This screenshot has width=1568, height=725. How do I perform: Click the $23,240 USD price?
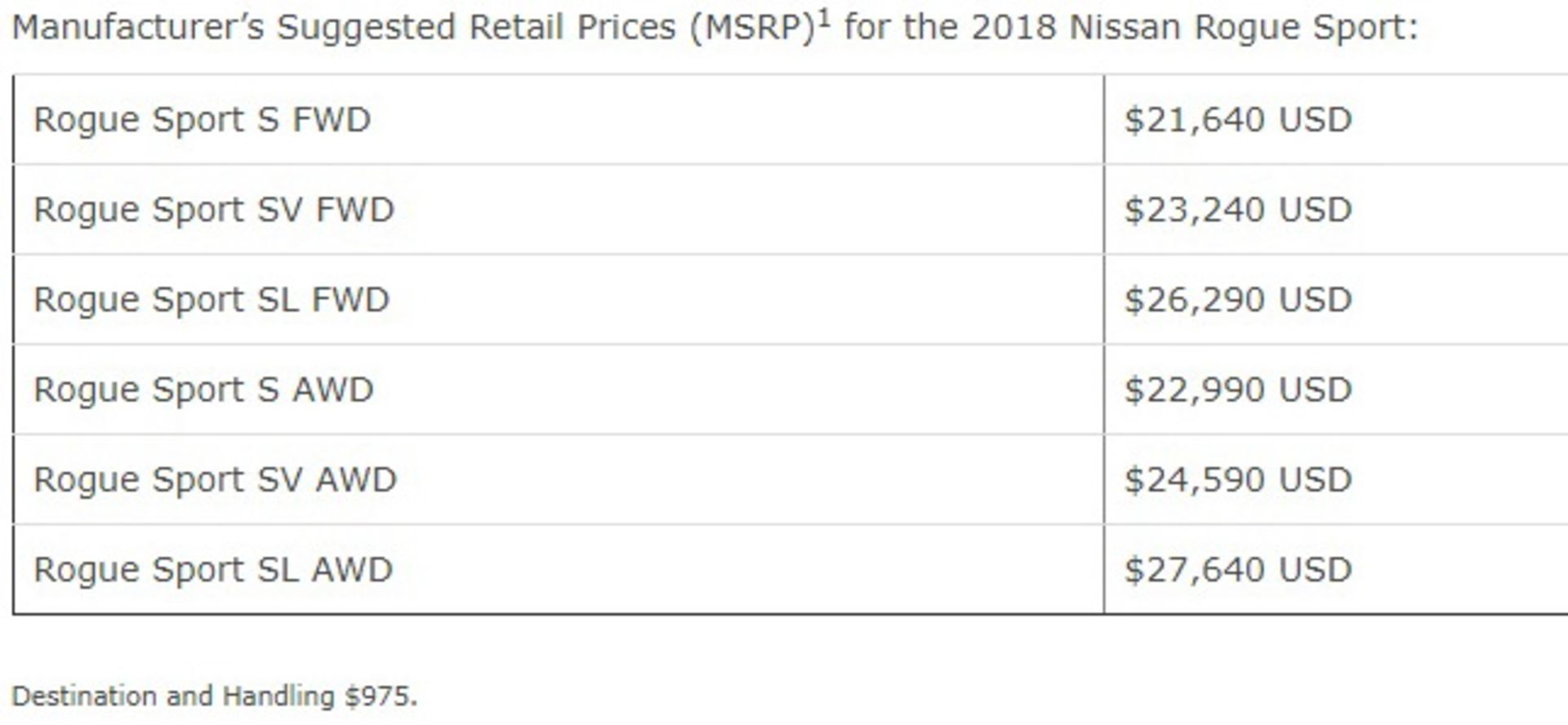click(1238, 210)
